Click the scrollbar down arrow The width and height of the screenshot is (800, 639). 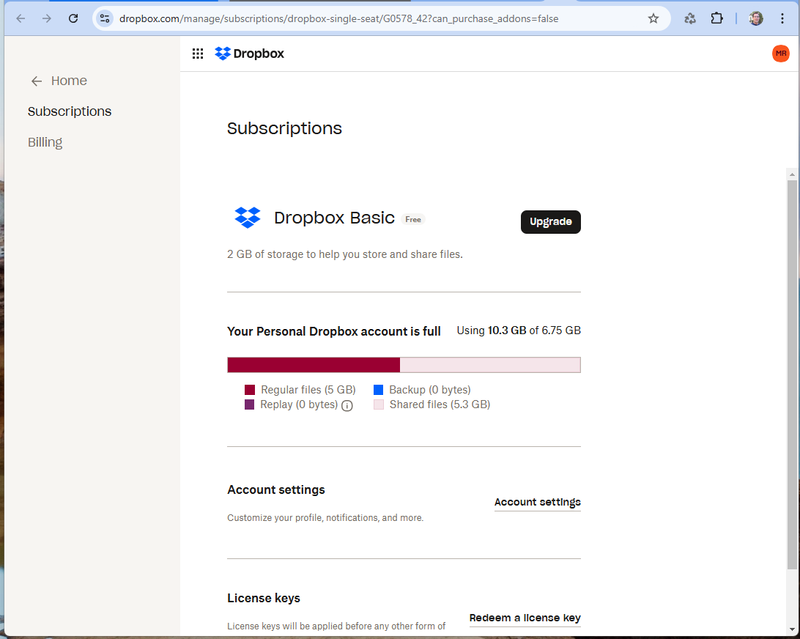(x=792, y=630)
